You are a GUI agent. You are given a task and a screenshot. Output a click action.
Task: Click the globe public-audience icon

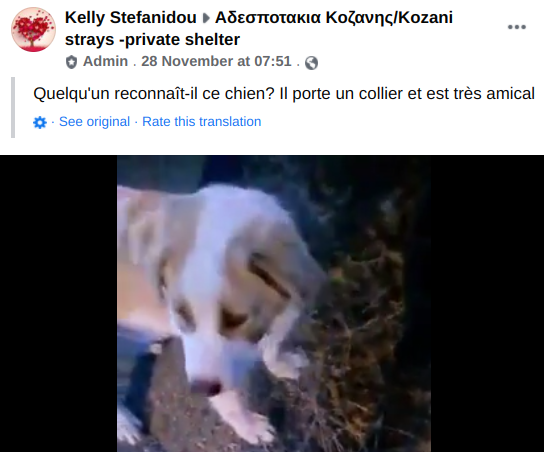(x=311, y=63)
